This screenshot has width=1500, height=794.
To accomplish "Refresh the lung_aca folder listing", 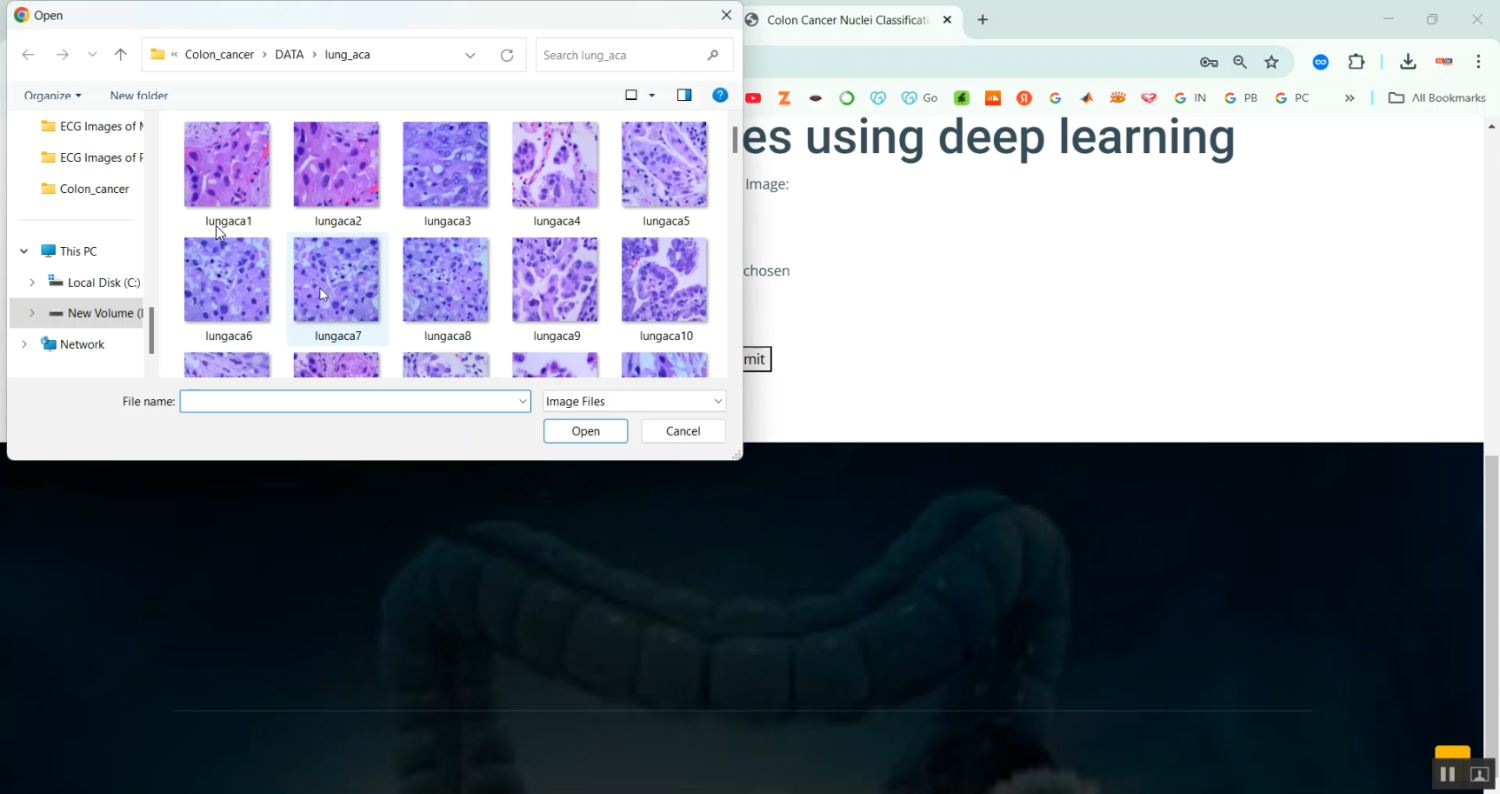I will (507, 55).
